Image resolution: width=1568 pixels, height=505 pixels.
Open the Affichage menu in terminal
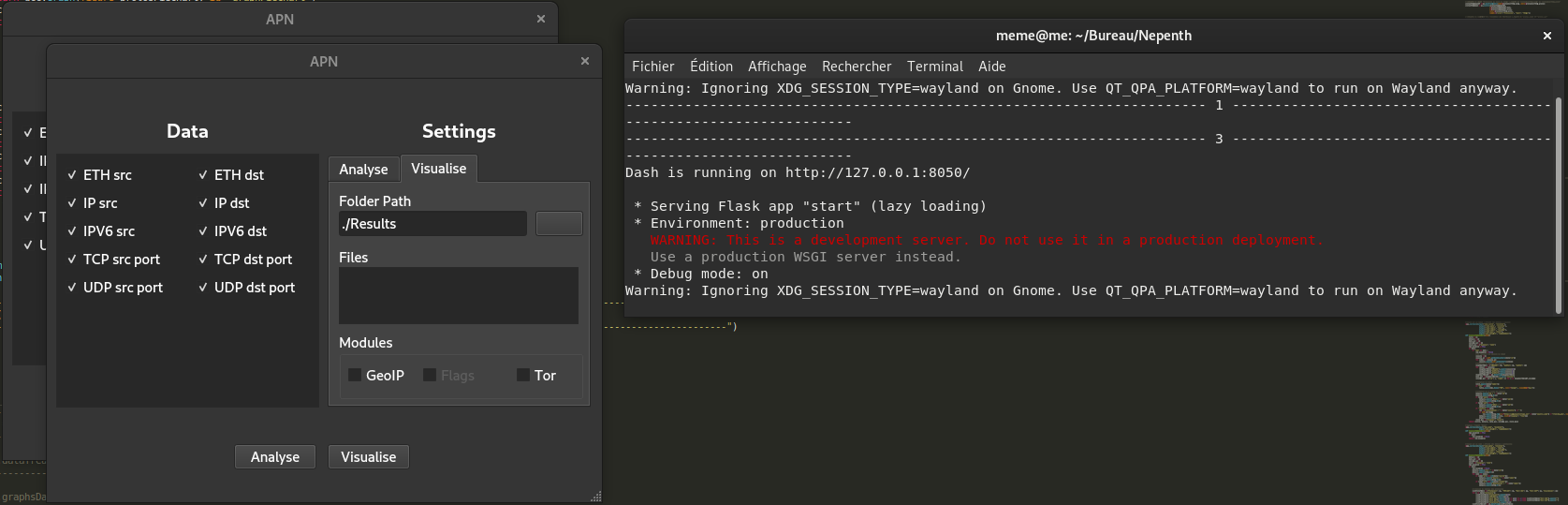(777, 67)
